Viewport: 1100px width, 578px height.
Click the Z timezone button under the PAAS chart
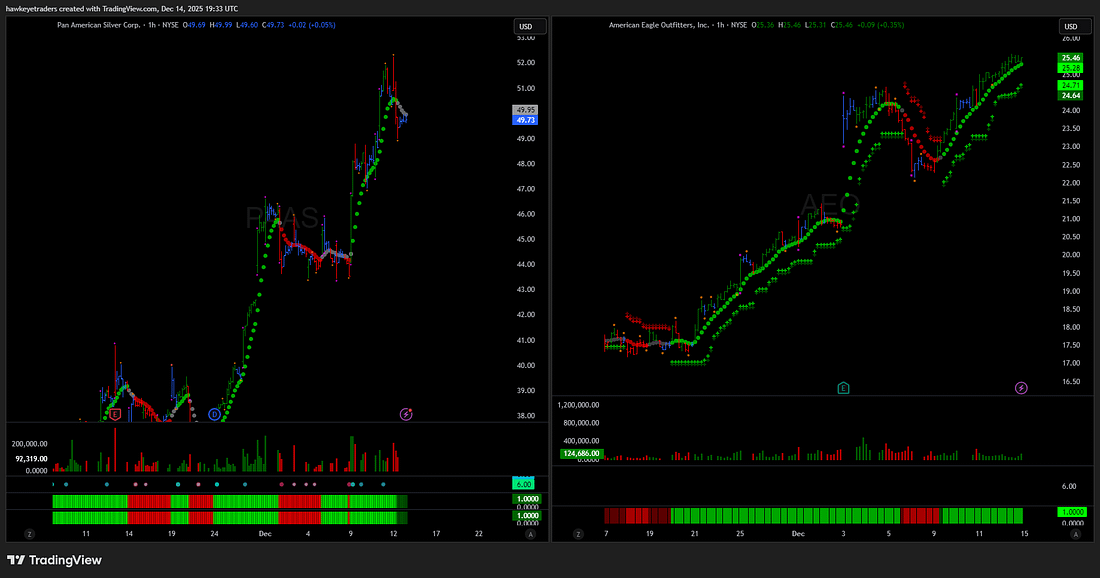pyautogui.click(x=29, y=534)
